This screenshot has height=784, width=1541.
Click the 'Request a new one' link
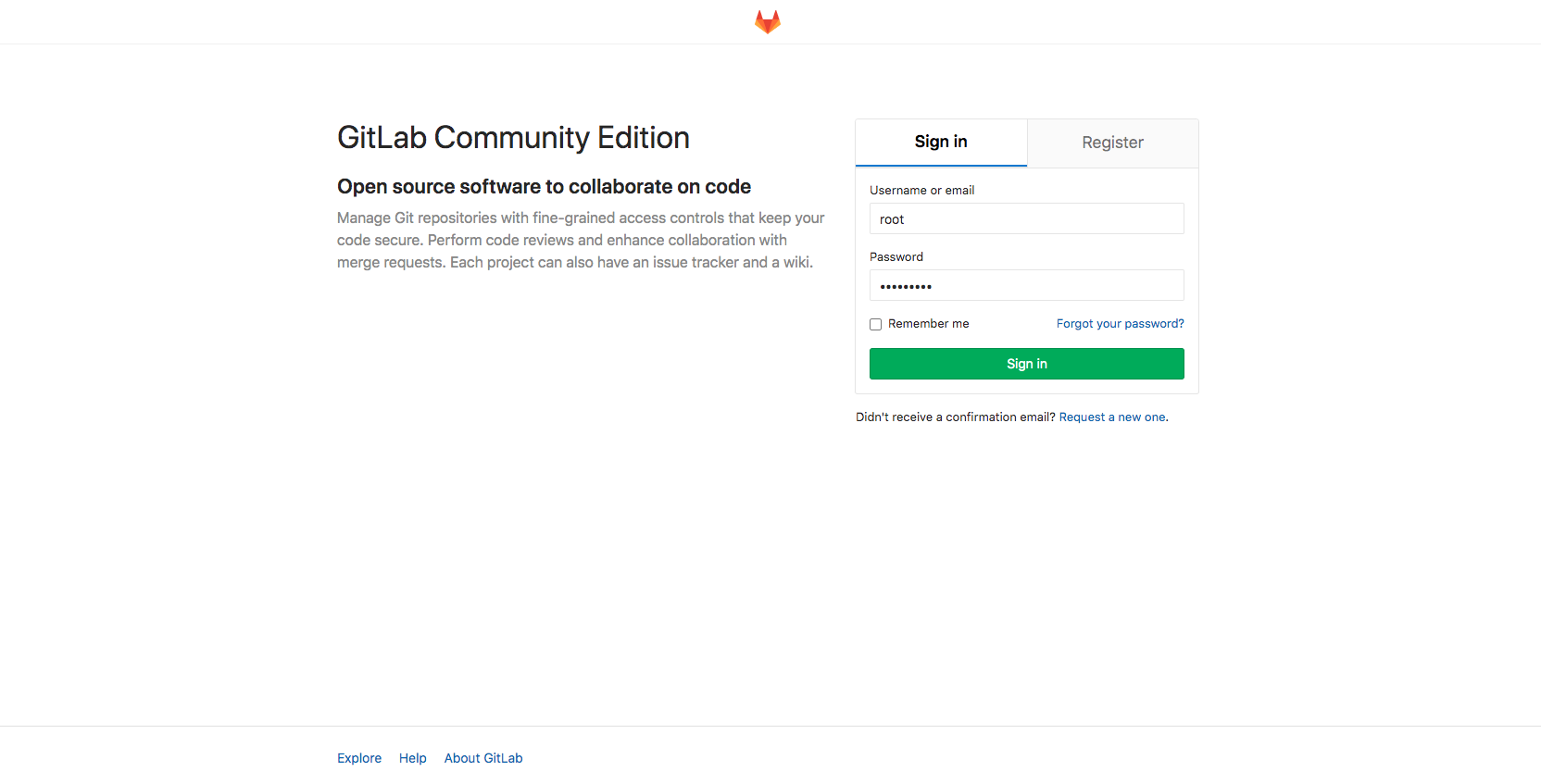(1112, 417)
